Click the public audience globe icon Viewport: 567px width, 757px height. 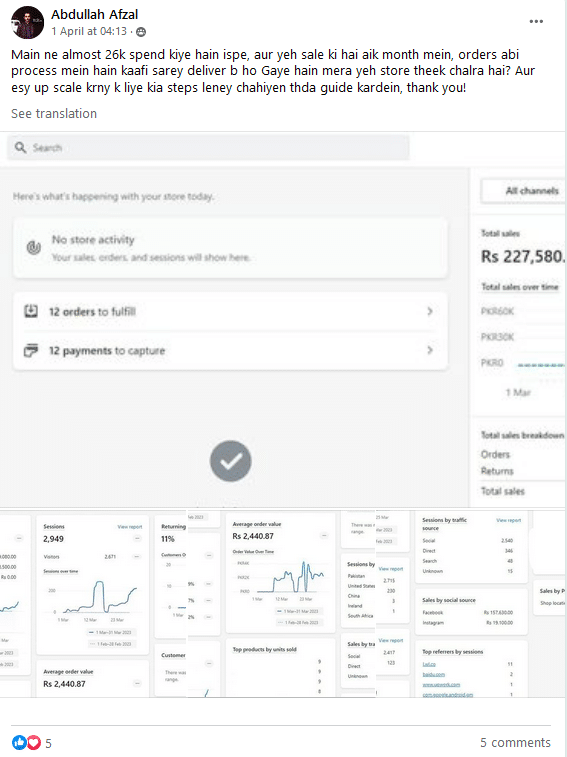tap(141, 32)
